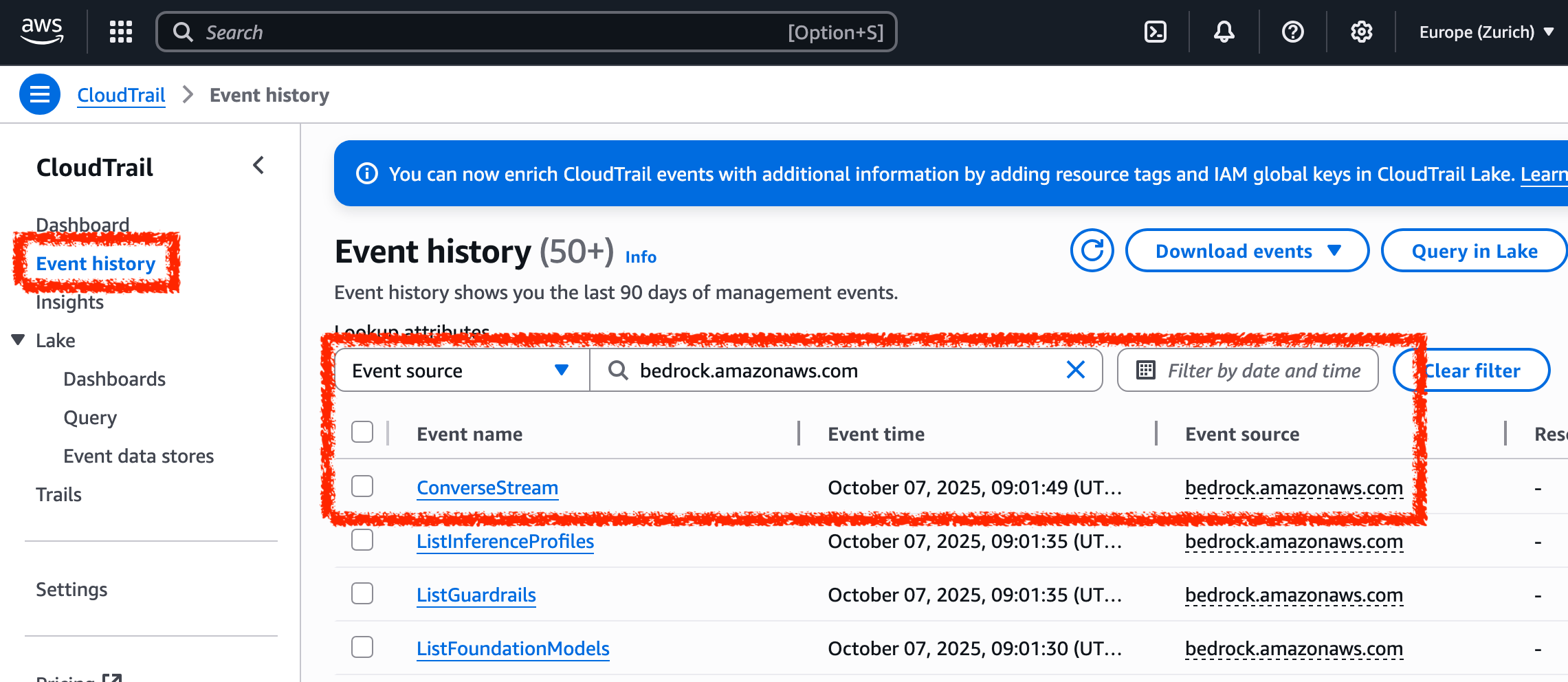1568x682 pixels.
Task: Collapse the Lake section in the sidebar
Action: (17, 340)
